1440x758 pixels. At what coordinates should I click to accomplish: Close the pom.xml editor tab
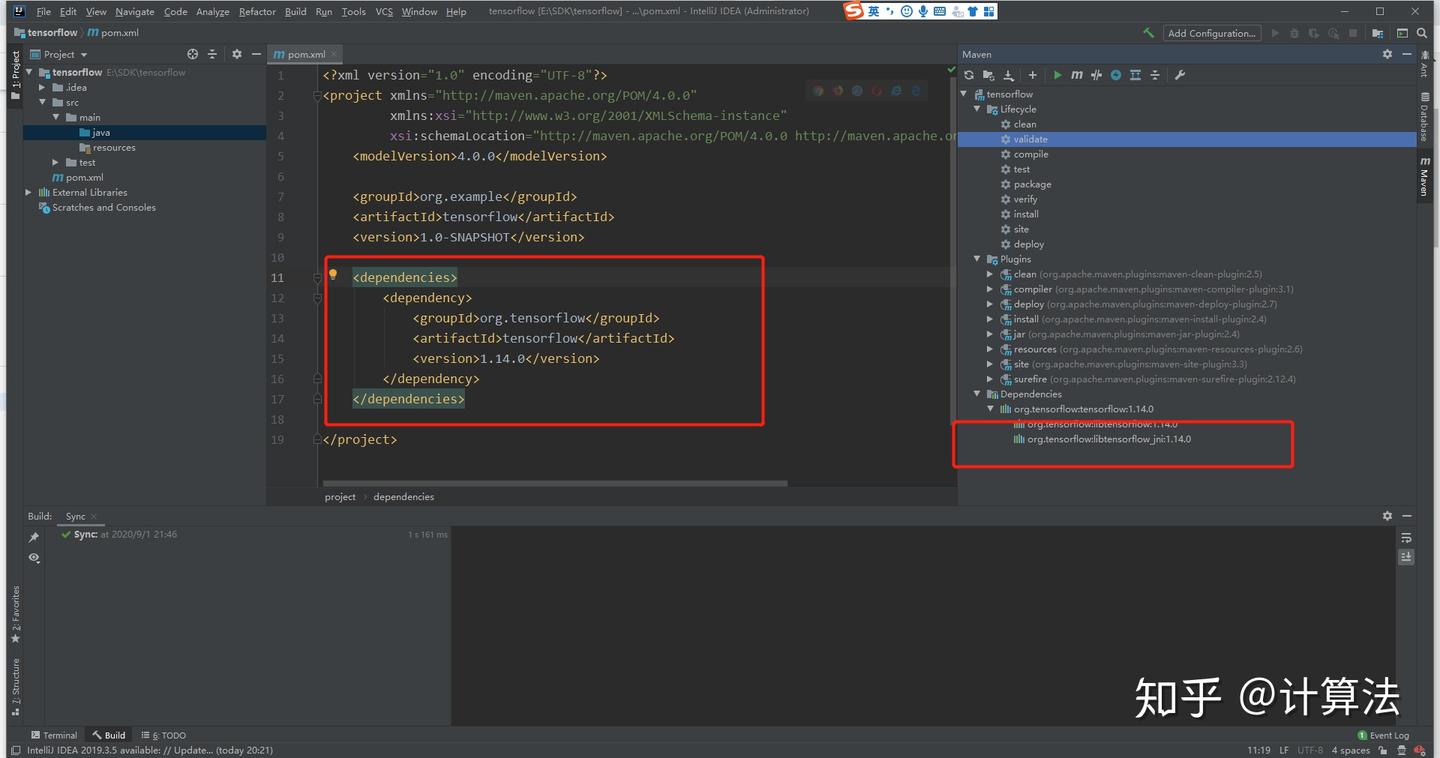pyautogui.click(x=334, y=54)
